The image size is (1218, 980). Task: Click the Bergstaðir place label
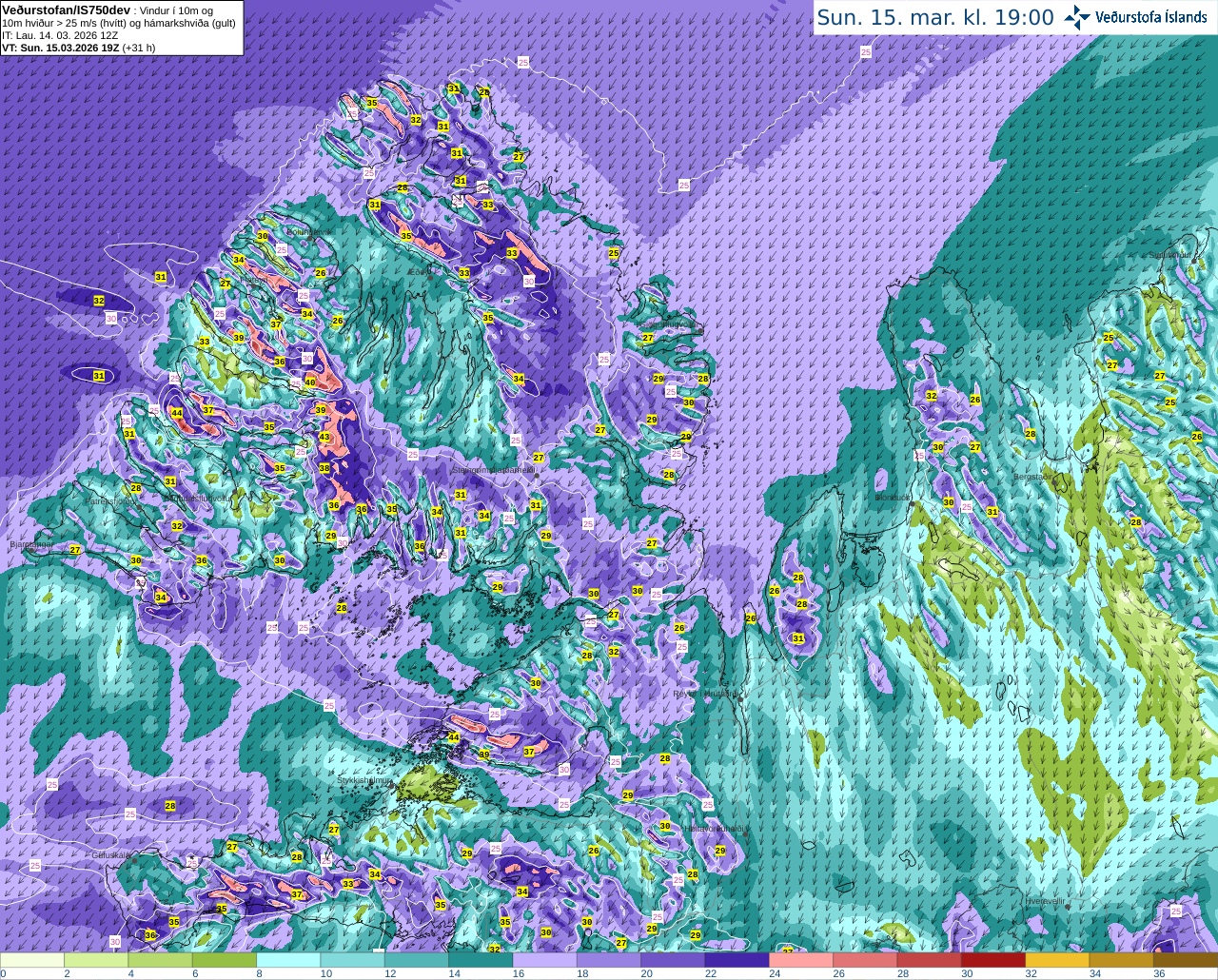pos(1031,477)
